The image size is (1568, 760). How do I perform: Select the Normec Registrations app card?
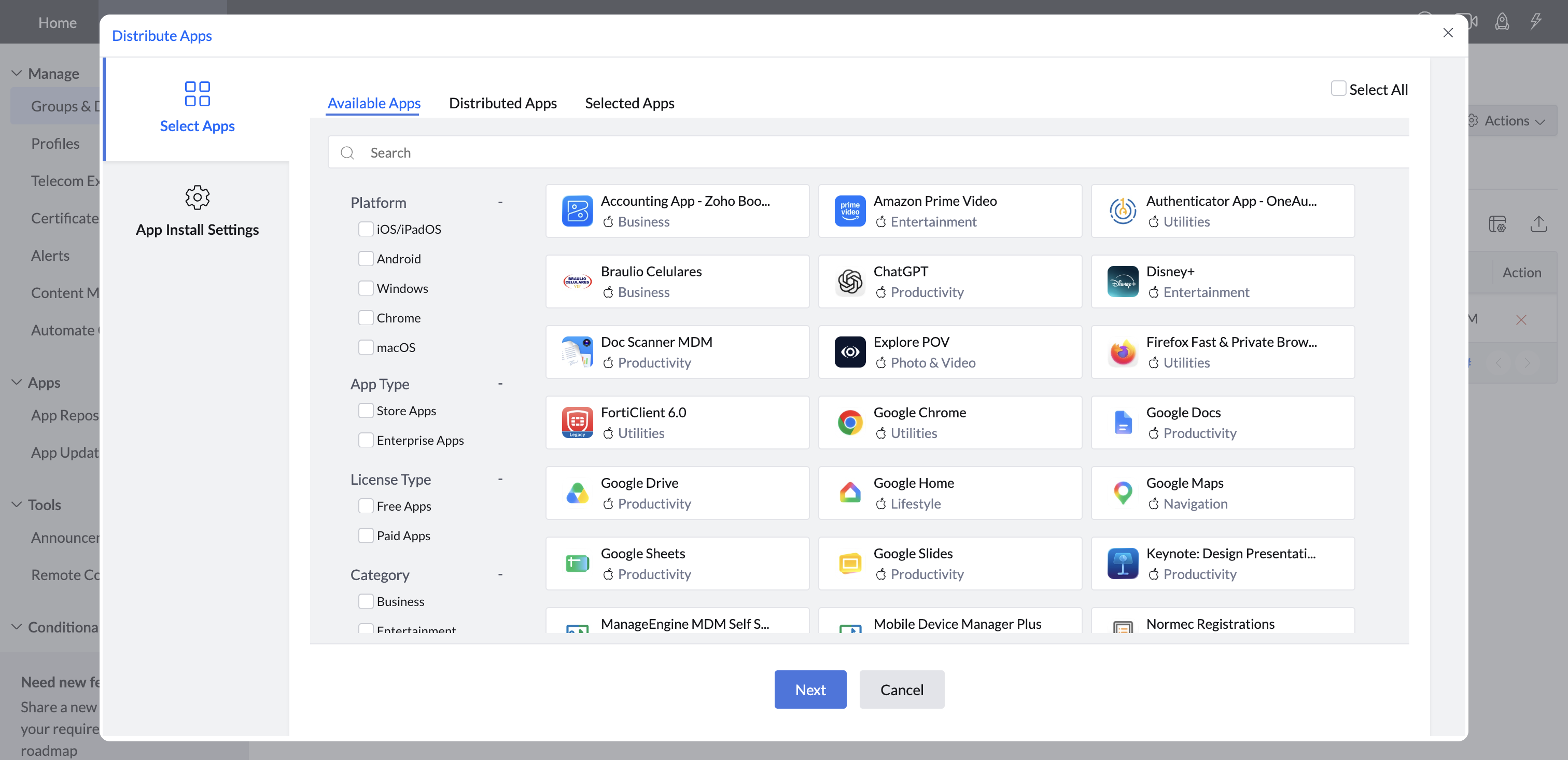pyautogui.click(x=1223, y=621)
